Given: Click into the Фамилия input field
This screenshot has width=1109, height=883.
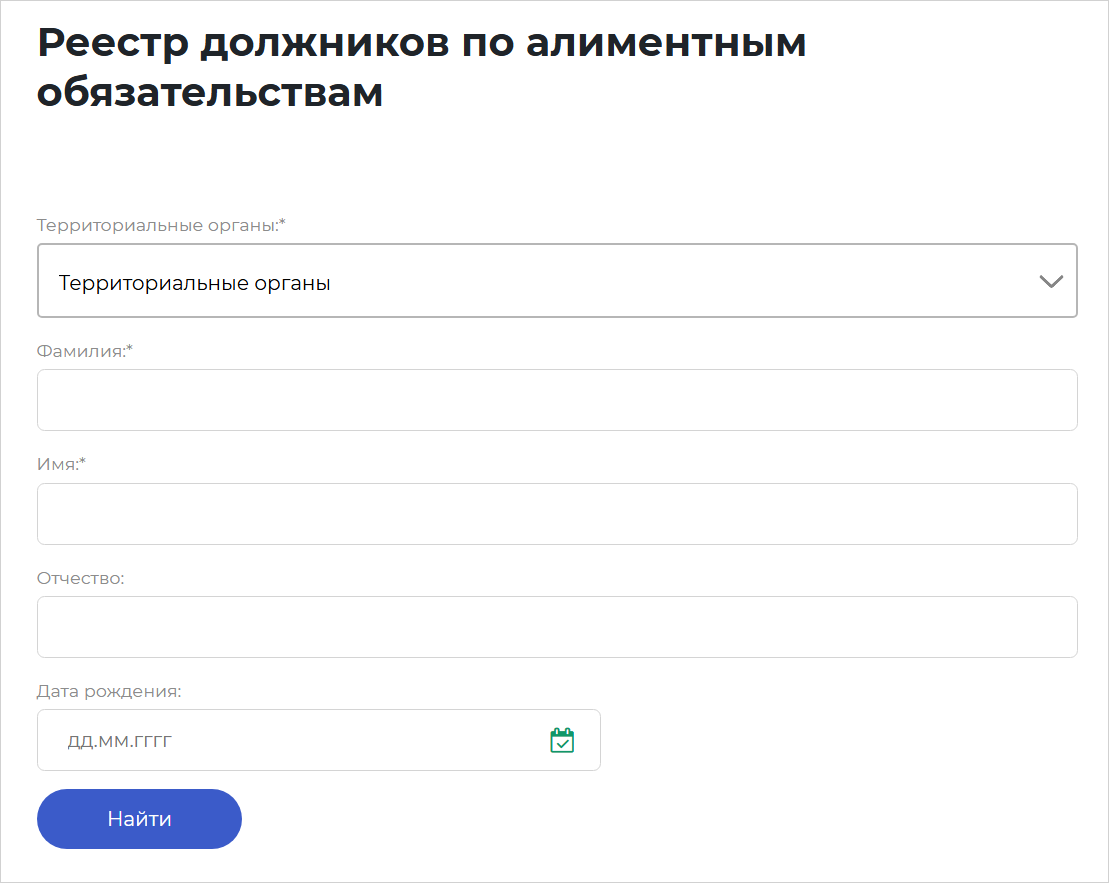Looking at the screenshot, I should coord(557,400).
